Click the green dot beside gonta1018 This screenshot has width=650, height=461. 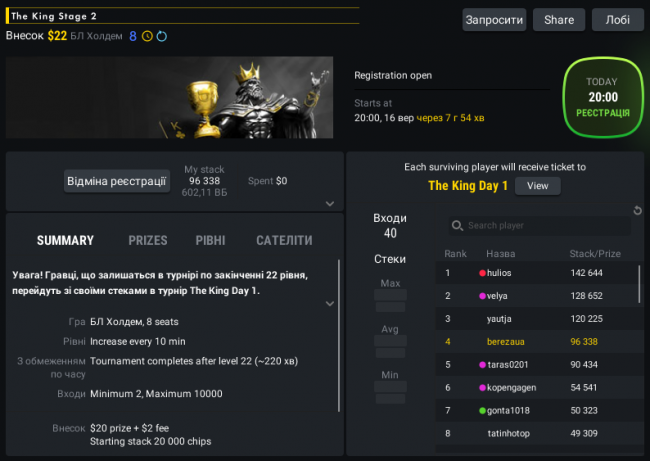[482, 410]
